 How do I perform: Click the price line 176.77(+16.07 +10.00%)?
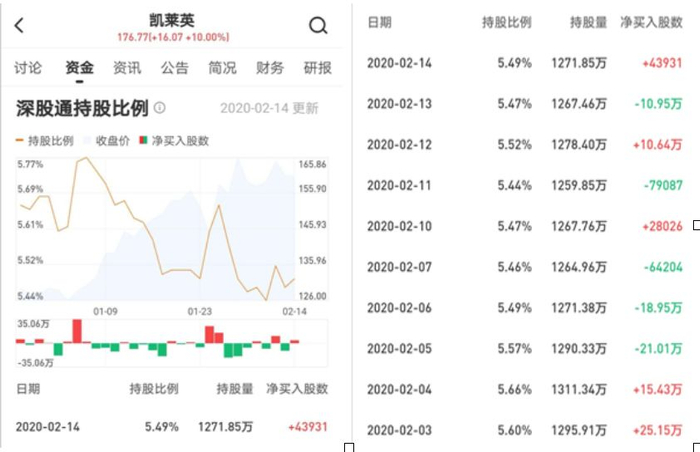pos(173,37)
